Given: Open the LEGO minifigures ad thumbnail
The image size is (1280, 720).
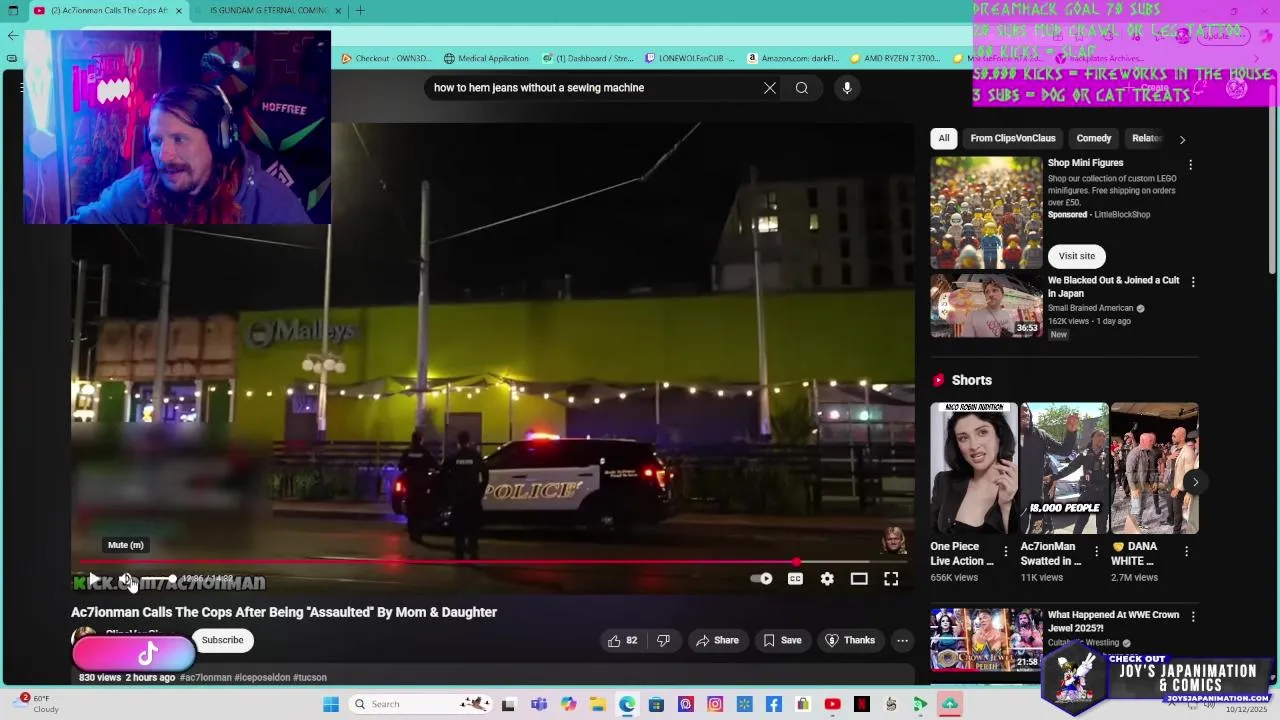Looking at the screenshot, I should click(986, 212).
